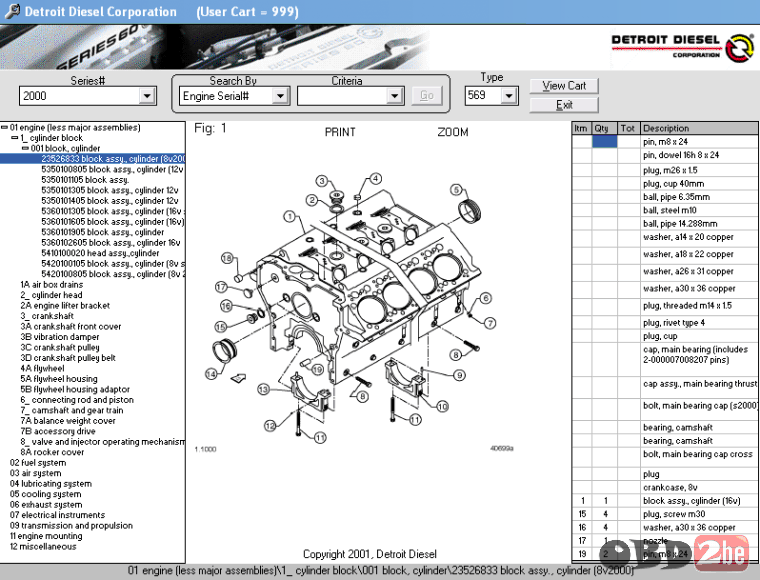The width and height of the screenshot is (760, 580).
Task: Open 3_ crankshaft section
Action: pyautogui.click(x=47, y=316)
